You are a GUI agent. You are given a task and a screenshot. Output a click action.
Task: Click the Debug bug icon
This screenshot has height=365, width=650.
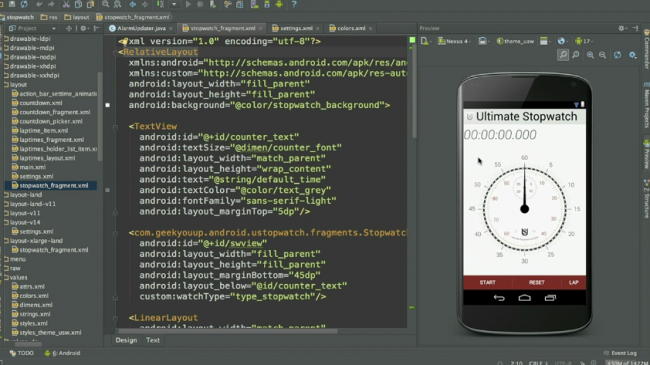coord(201,4)
